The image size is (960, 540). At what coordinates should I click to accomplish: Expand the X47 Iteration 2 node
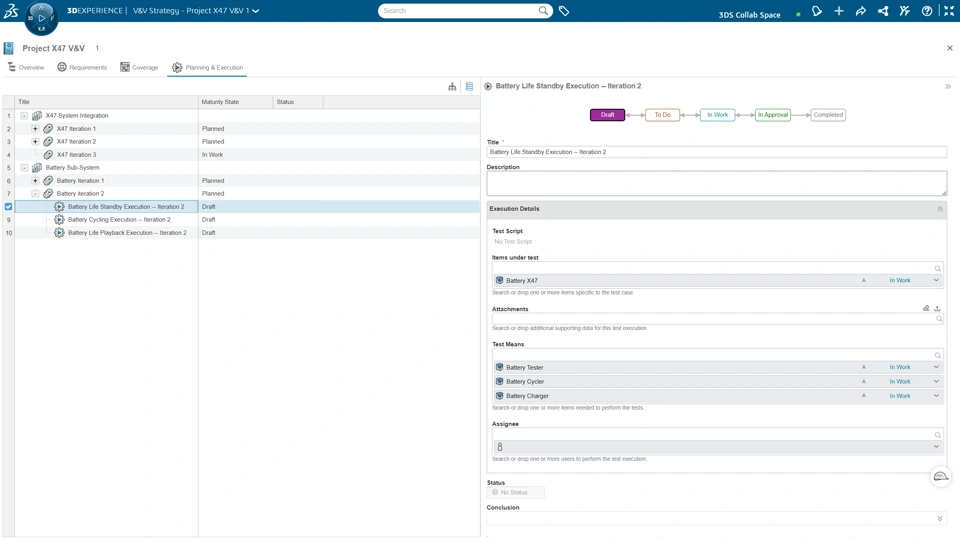tap(35, 141)
